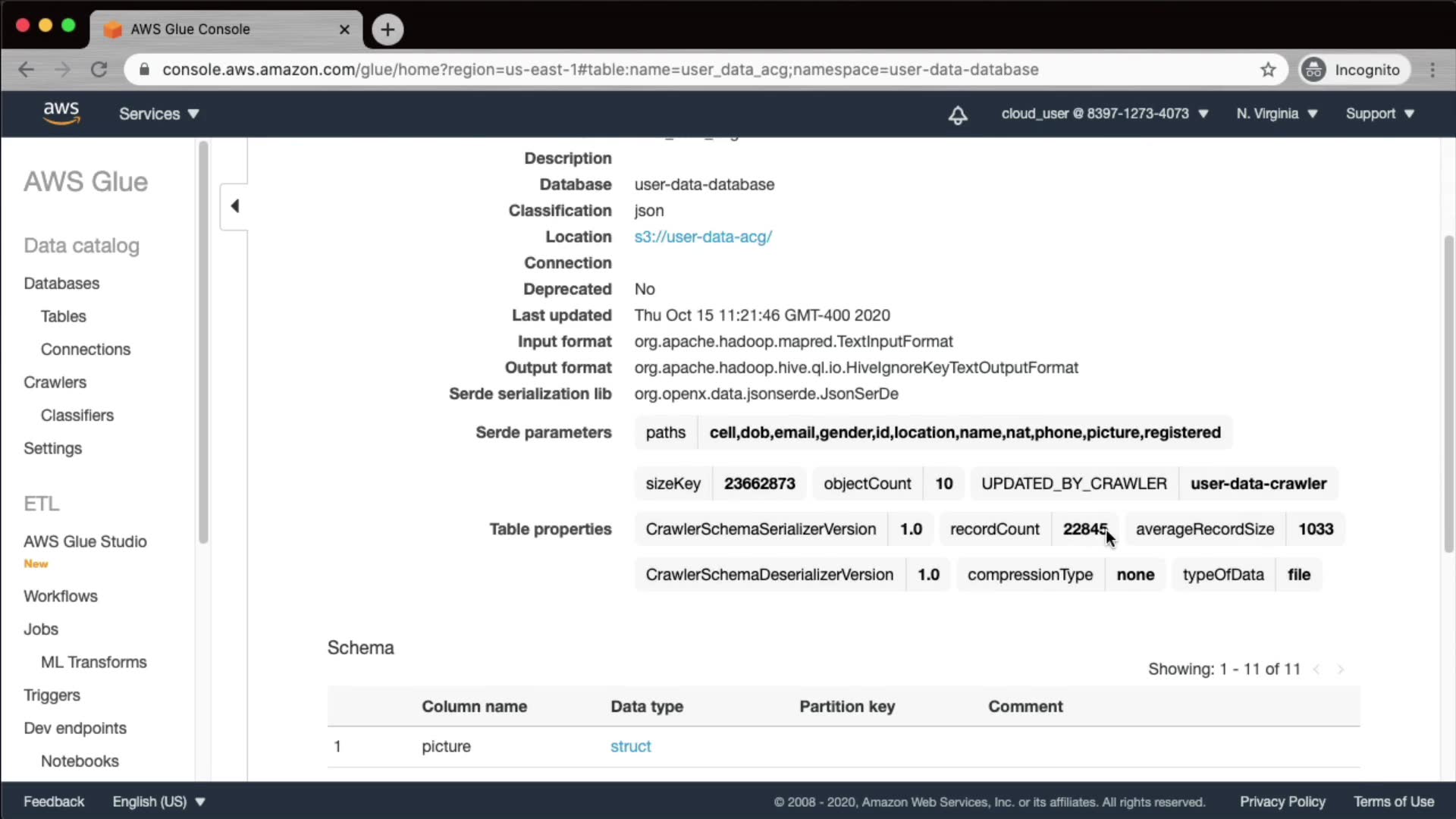Click the AWS logo home icon
The width and height of the screenshot is (1456, 819).
click(61, 113)
